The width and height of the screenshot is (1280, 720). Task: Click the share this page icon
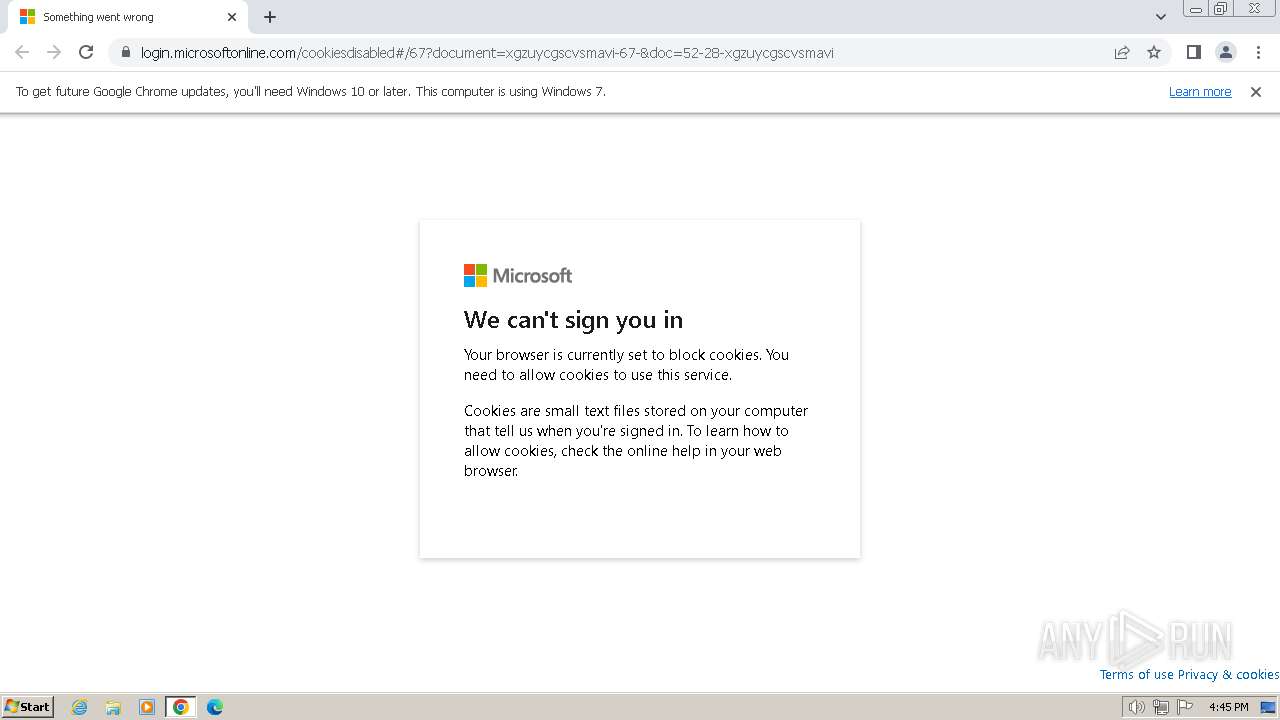click(x=1122, y=52)
